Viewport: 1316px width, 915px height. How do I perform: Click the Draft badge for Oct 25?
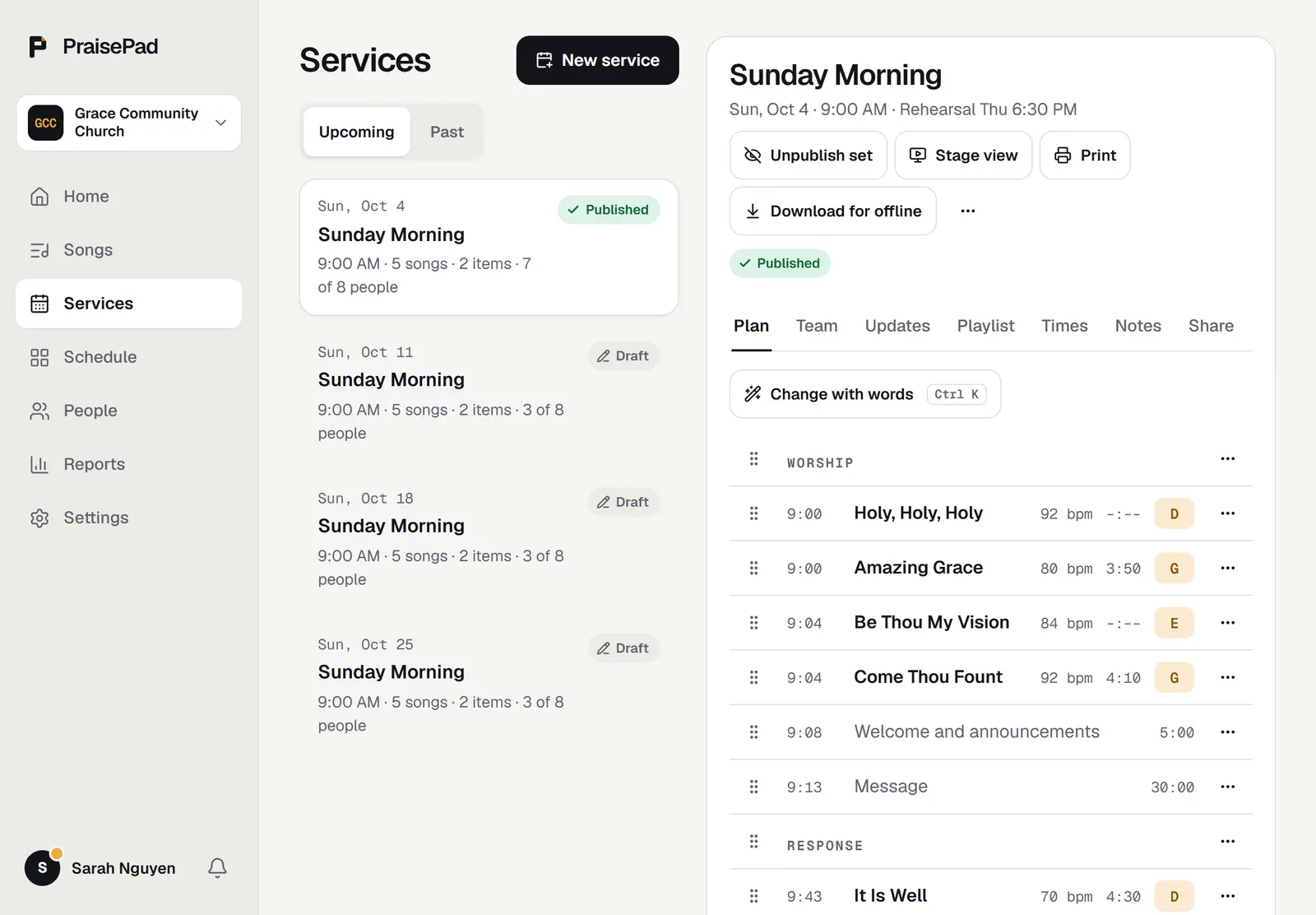pos(623,648)
